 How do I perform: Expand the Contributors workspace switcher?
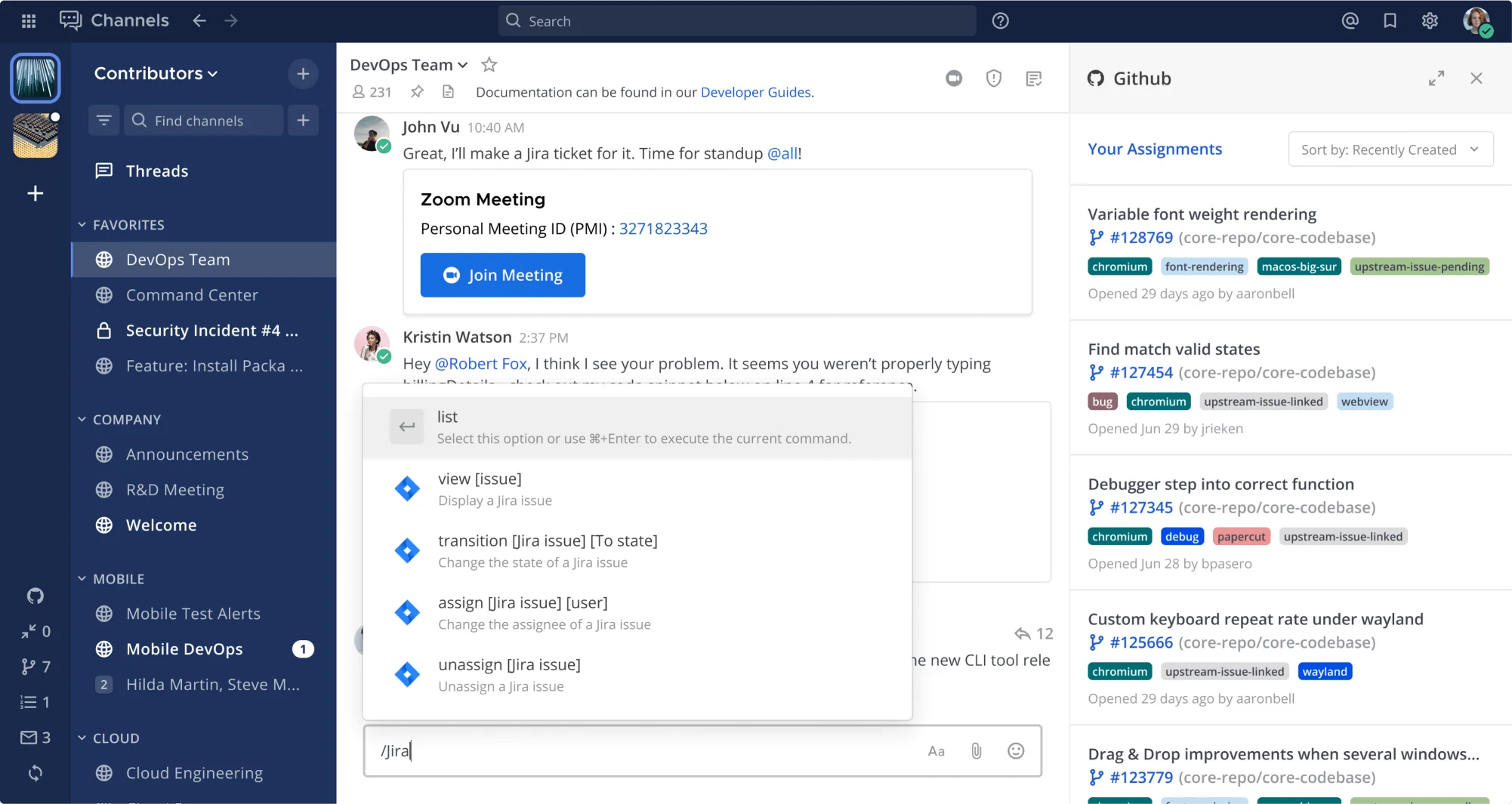156,73
